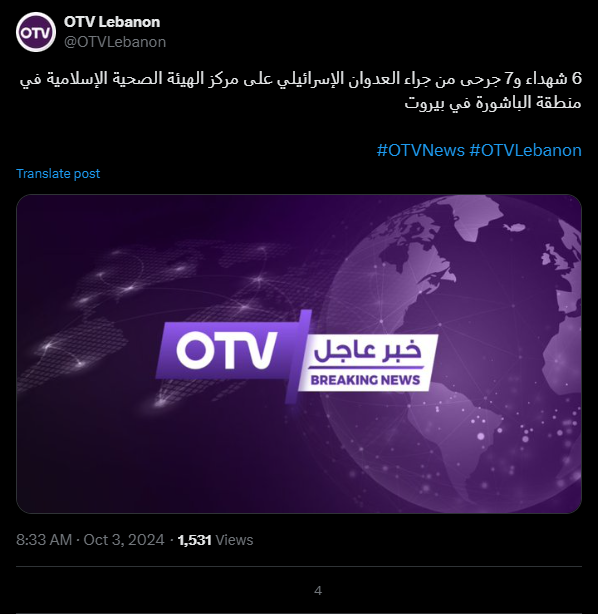Click the second line of Arabic post text

(x=493, y=103)
